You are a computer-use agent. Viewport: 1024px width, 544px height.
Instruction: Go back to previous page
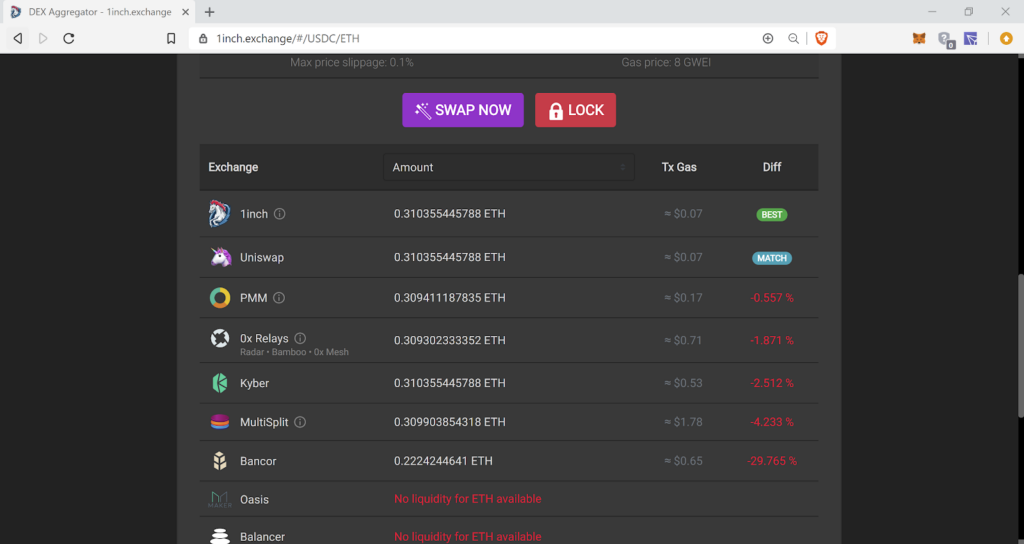tap(18, 38)
